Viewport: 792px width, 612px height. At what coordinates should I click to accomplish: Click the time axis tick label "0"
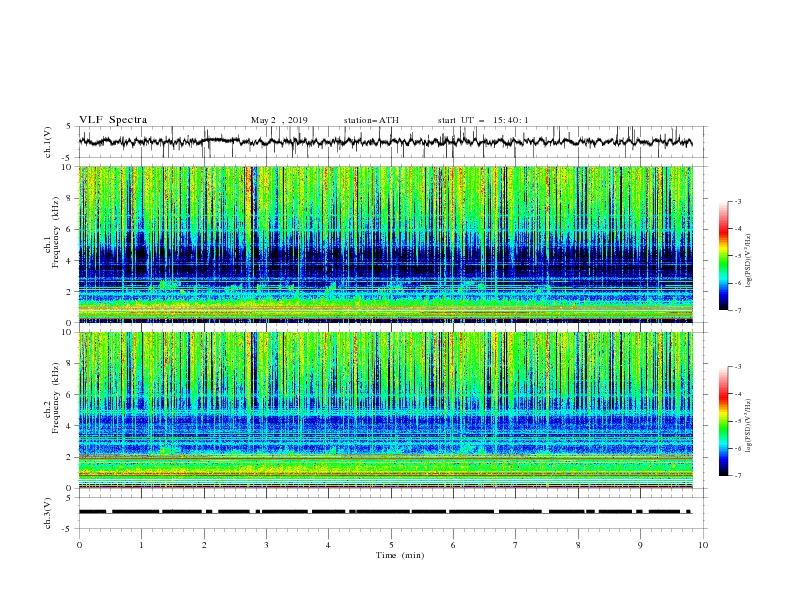point(79,545)
